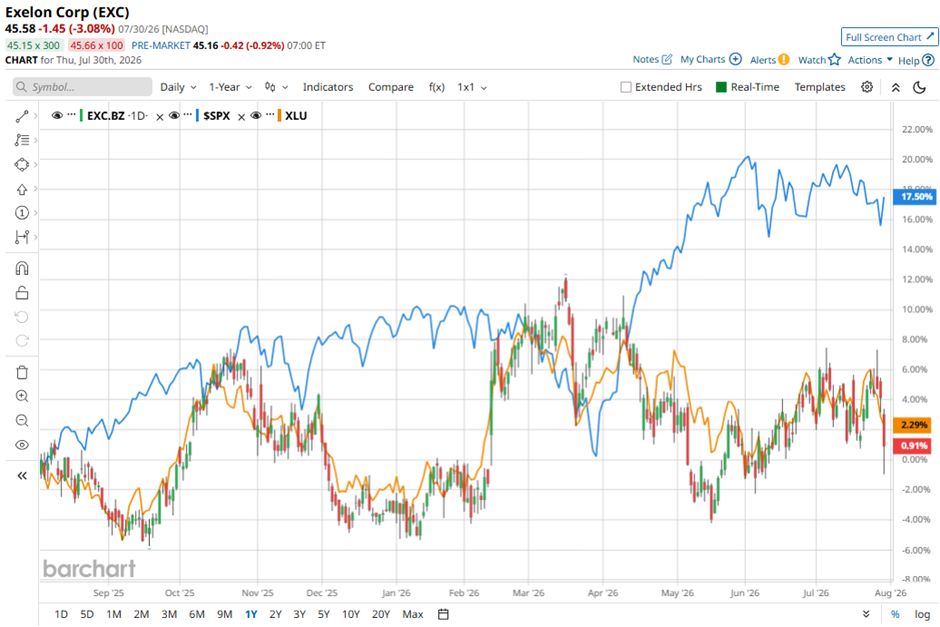Focus the Symbol search field
The image size is (940, 627).
pos(82,87)
